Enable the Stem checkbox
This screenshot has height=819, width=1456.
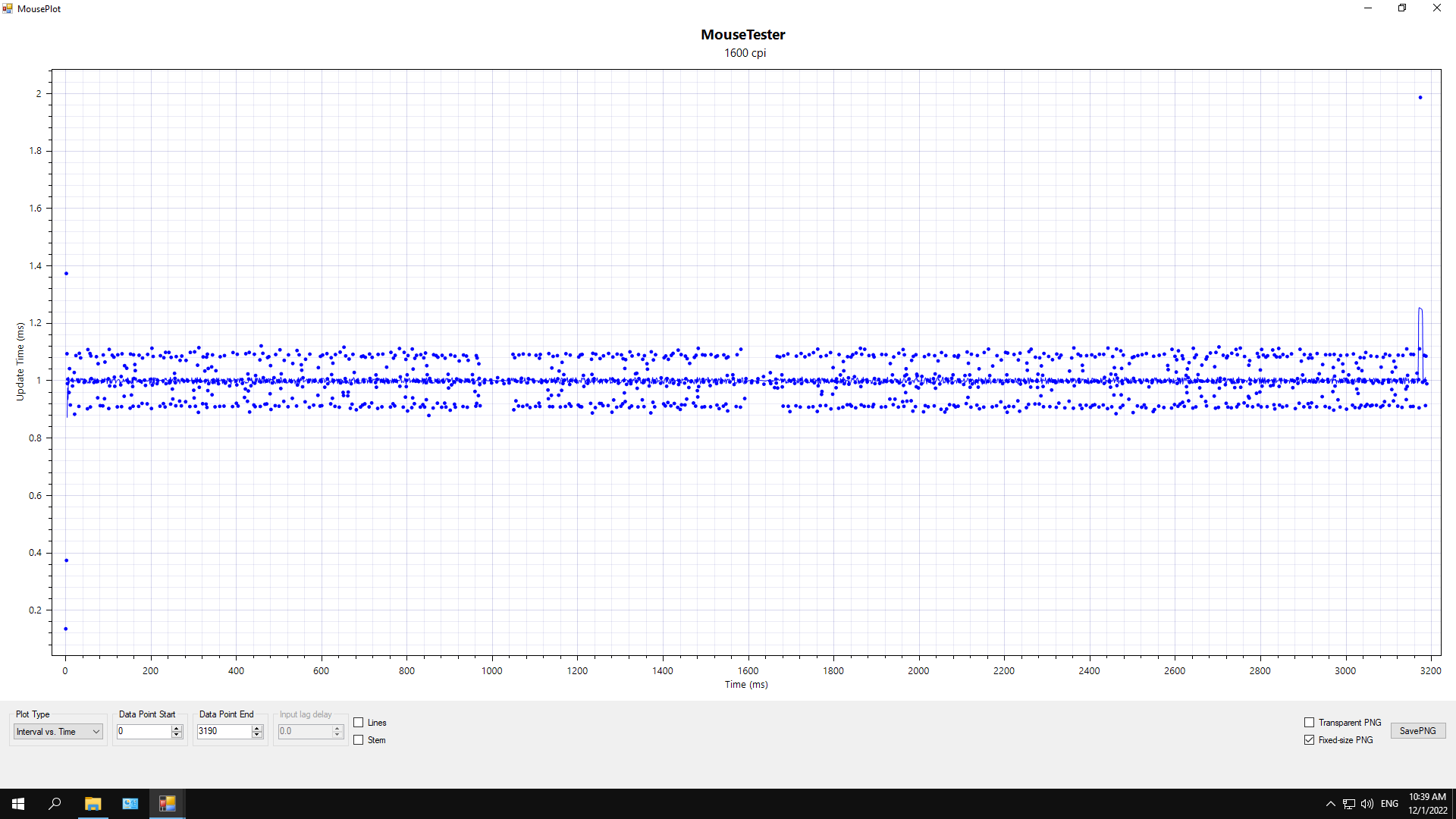tap(359, 740)
